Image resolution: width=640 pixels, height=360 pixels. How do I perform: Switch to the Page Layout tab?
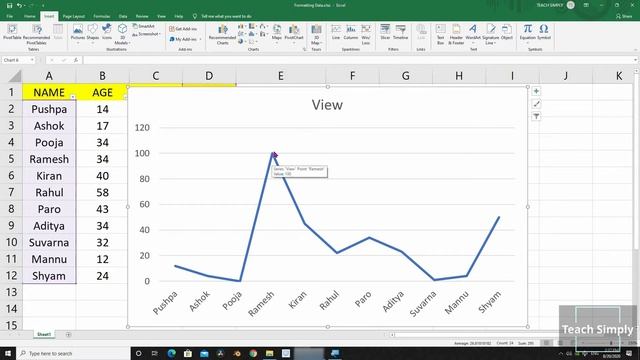[x=73, y=16]
